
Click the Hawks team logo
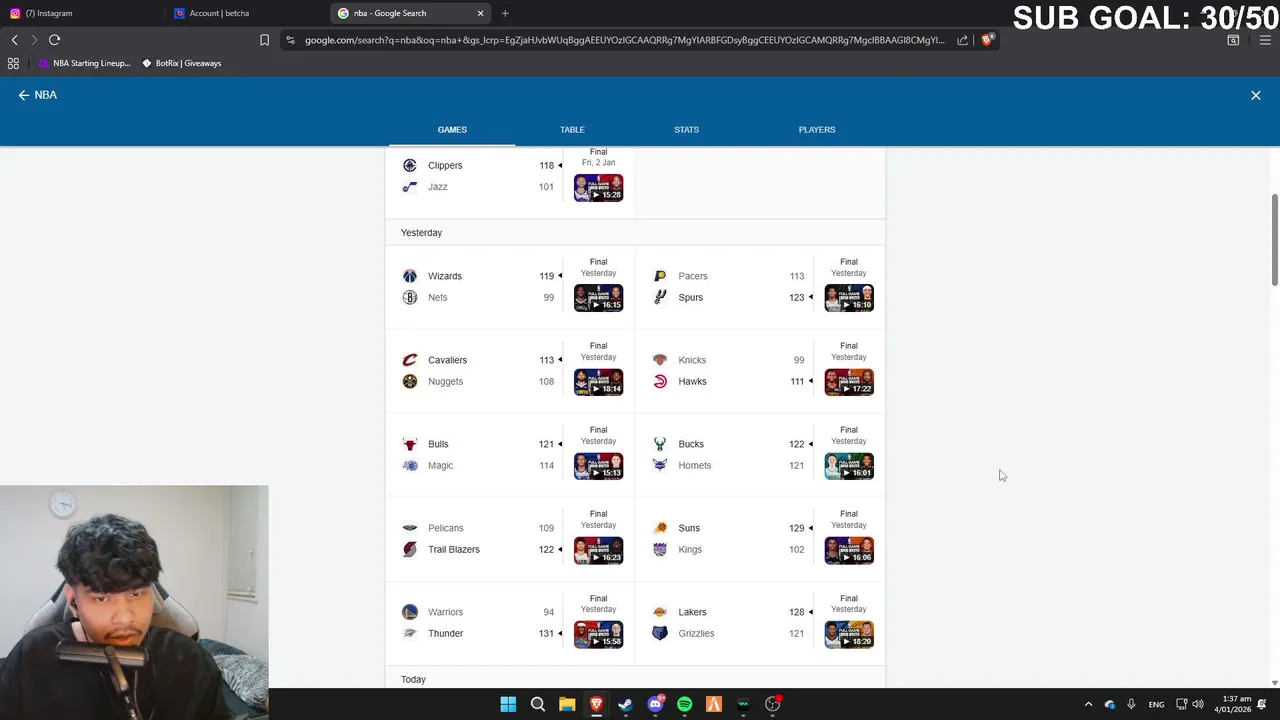point(659,381)
